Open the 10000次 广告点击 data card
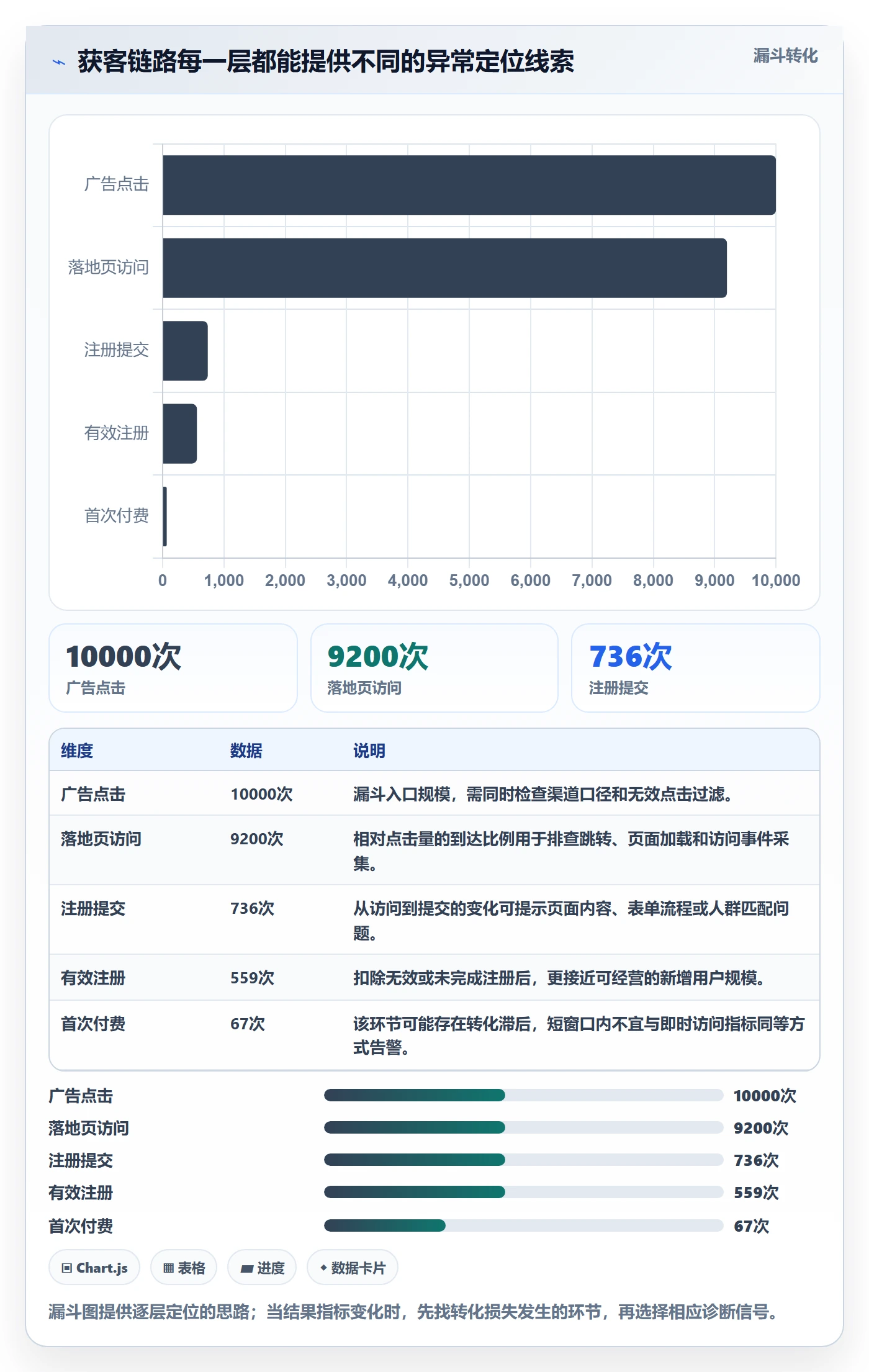The image size is (869, 1372). (x=173, y=668)
